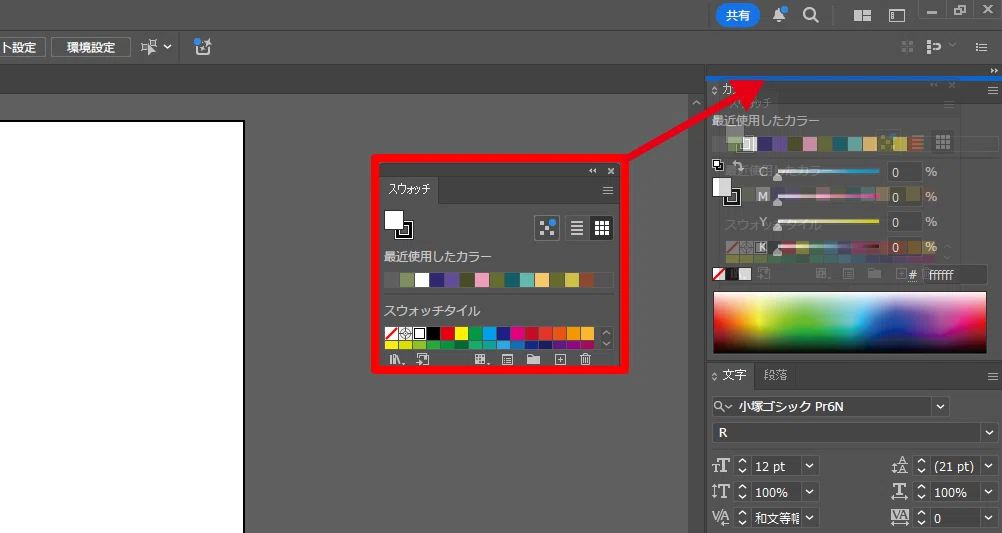
Task: Open the horizontal scale 100% dropdown
Action: tap(989, 492)
